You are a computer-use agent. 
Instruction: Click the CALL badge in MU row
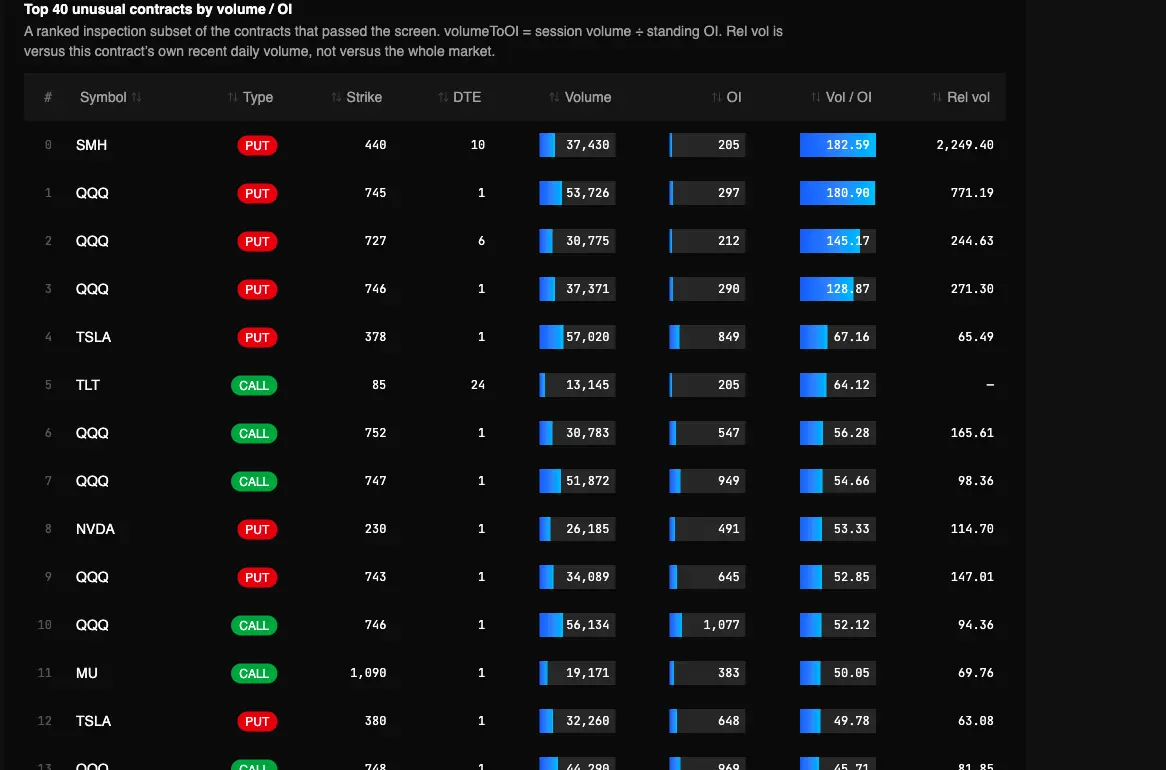click(x=254, y=673)
